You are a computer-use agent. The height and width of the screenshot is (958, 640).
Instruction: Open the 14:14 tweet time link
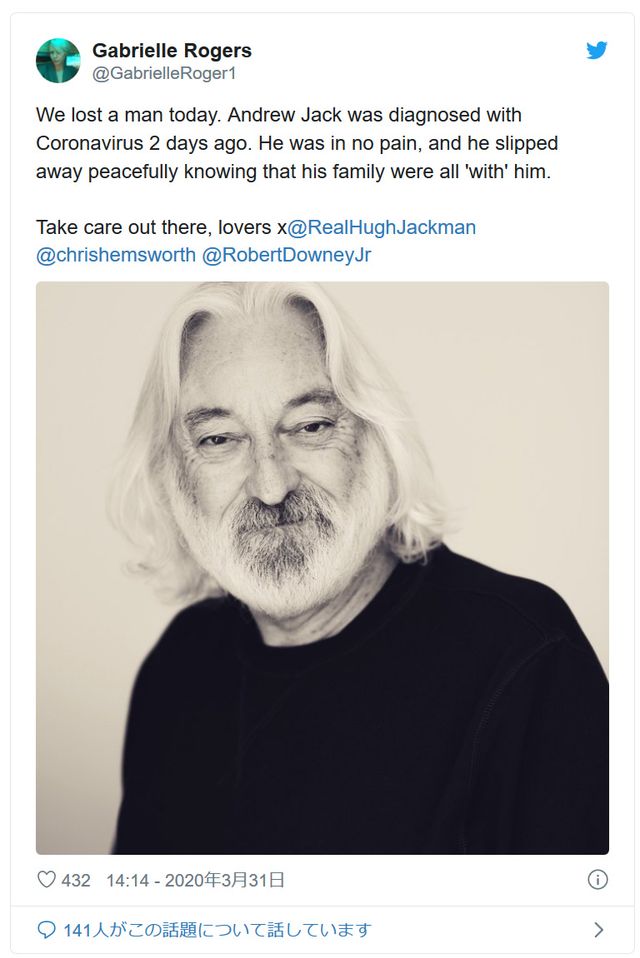[x=128, y=880]
